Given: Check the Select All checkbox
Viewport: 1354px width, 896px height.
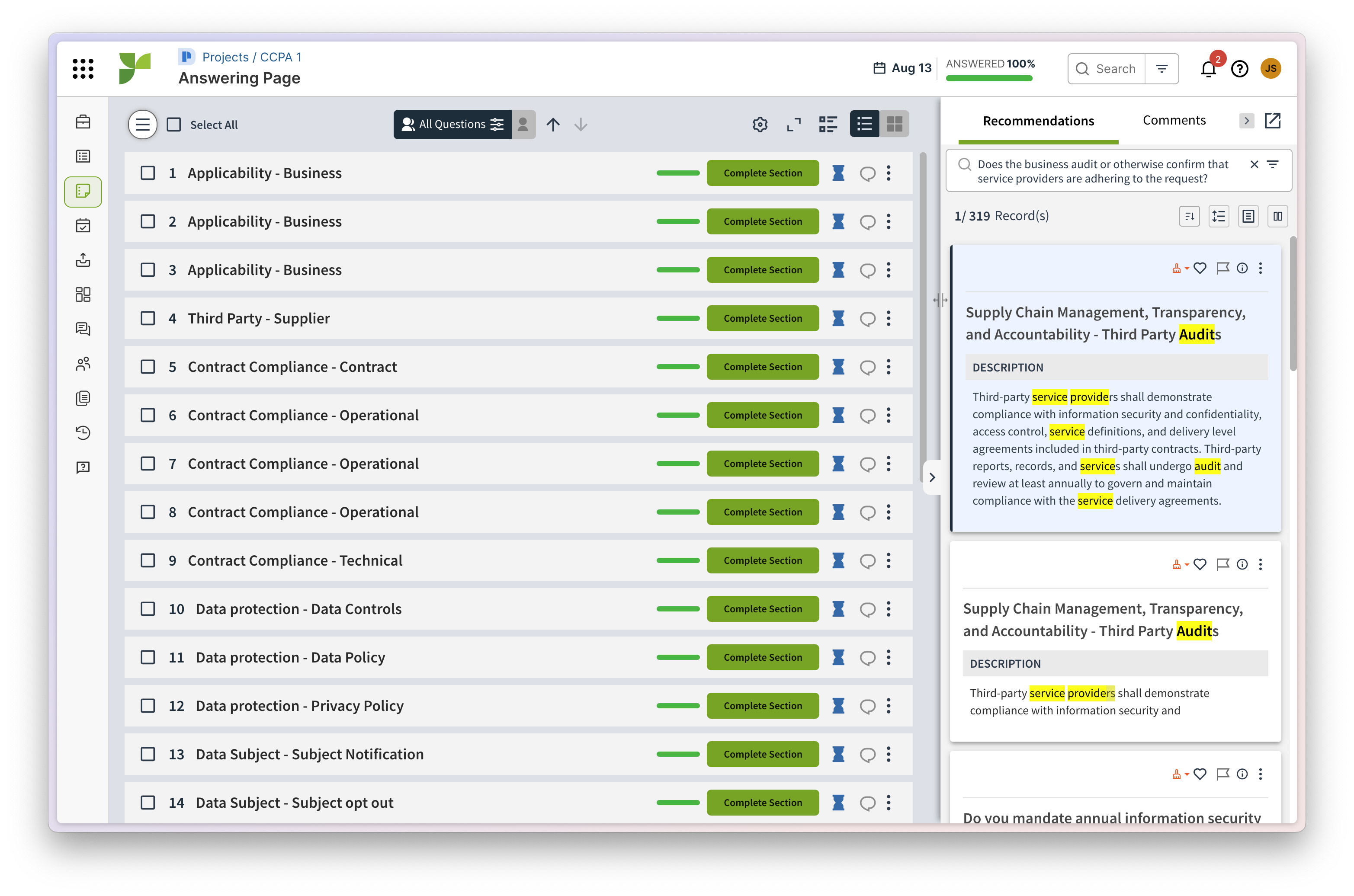Looking at the screenshot, I should (x=174, y=125).
